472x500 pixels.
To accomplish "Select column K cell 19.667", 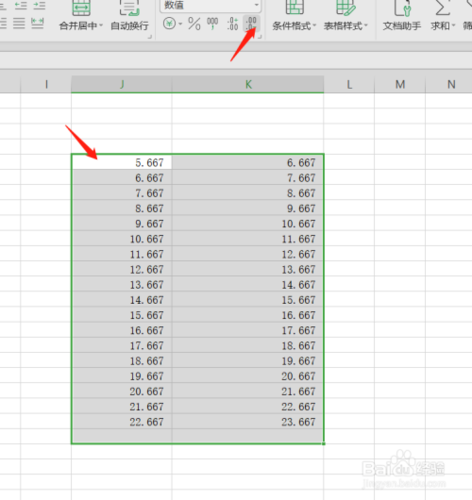I will tap(248, 361).
